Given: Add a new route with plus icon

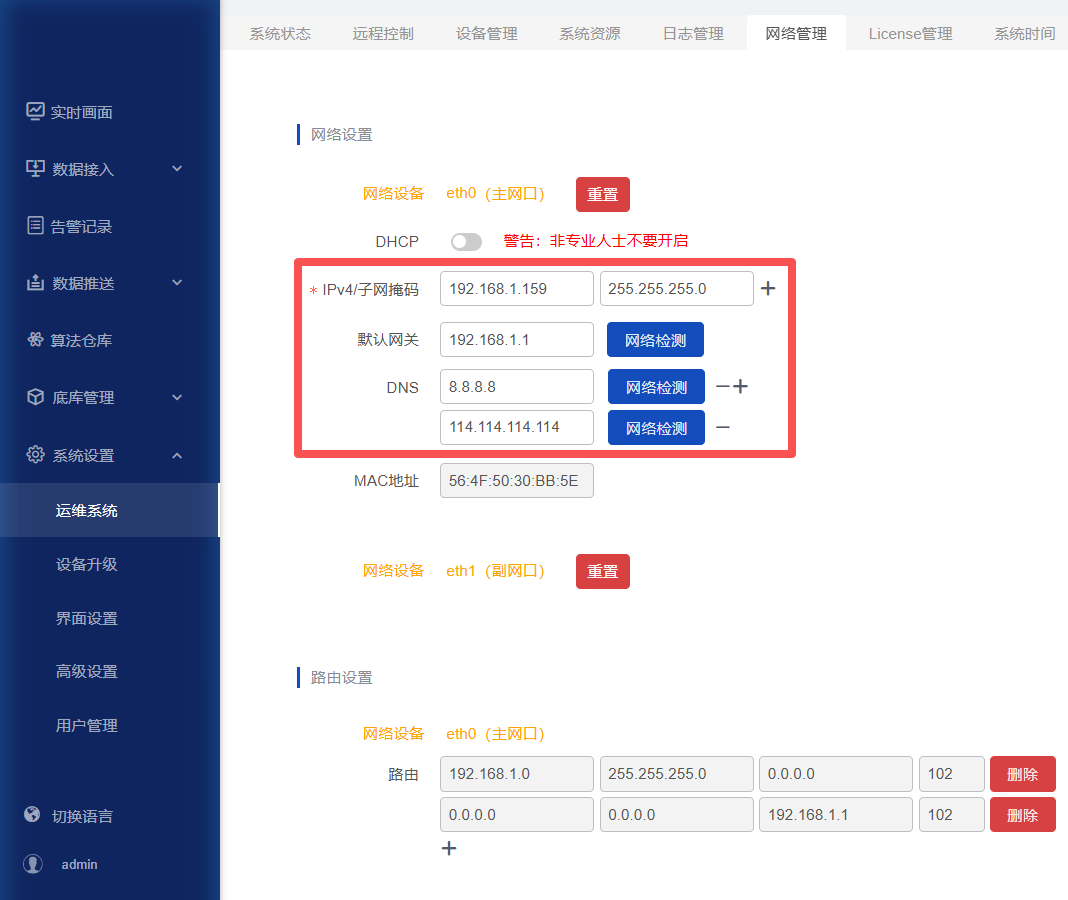Looking at the screenshot, I should point(449,848).
